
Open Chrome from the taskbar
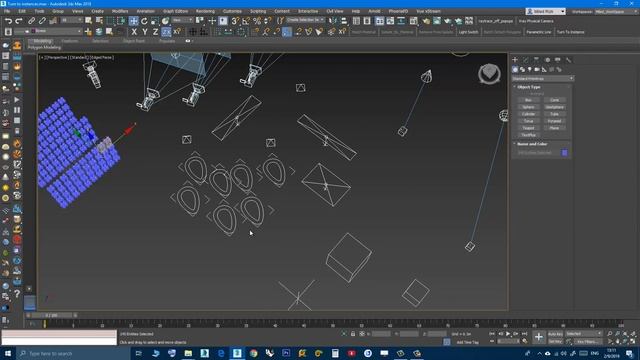pos(253,353)
